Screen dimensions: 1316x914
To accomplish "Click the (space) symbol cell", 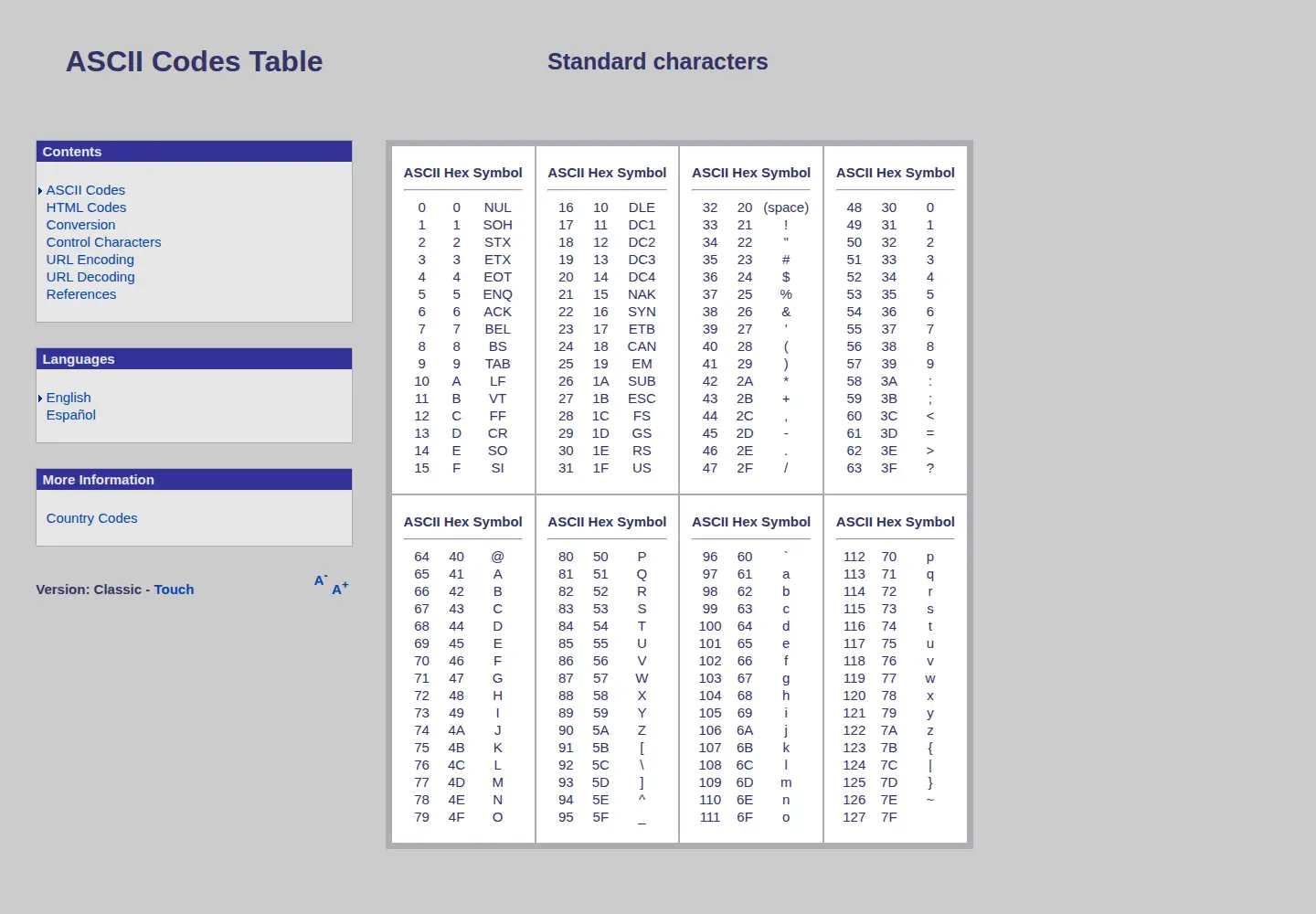I will click(x=786, y=207).
